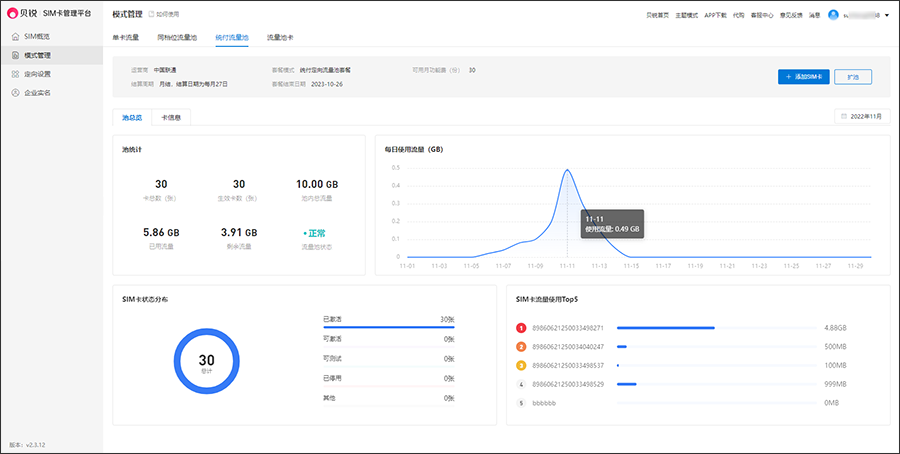Open the 客服中心 link

(x=762, y=15)
